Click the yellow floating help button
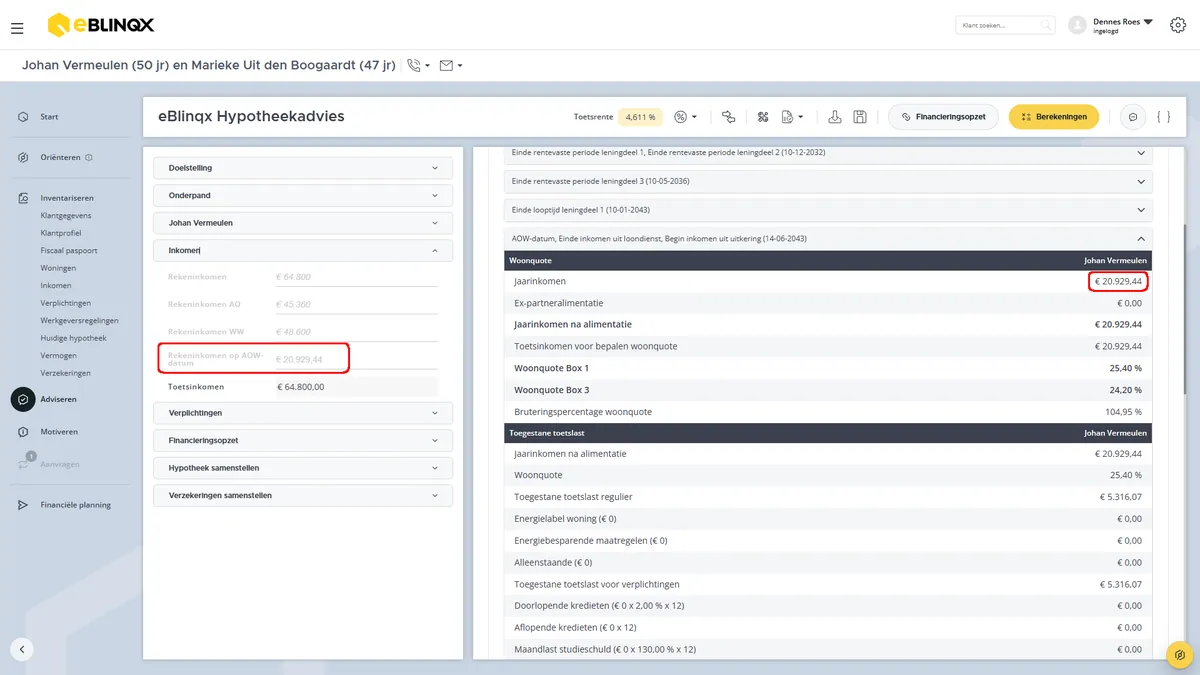 (1180, 655)
